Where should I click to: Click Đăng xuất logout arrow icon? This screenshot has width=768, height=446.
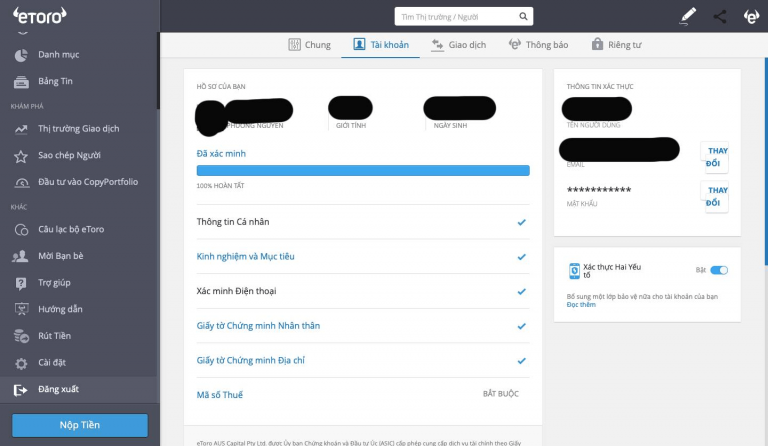[x=21, y=390]
